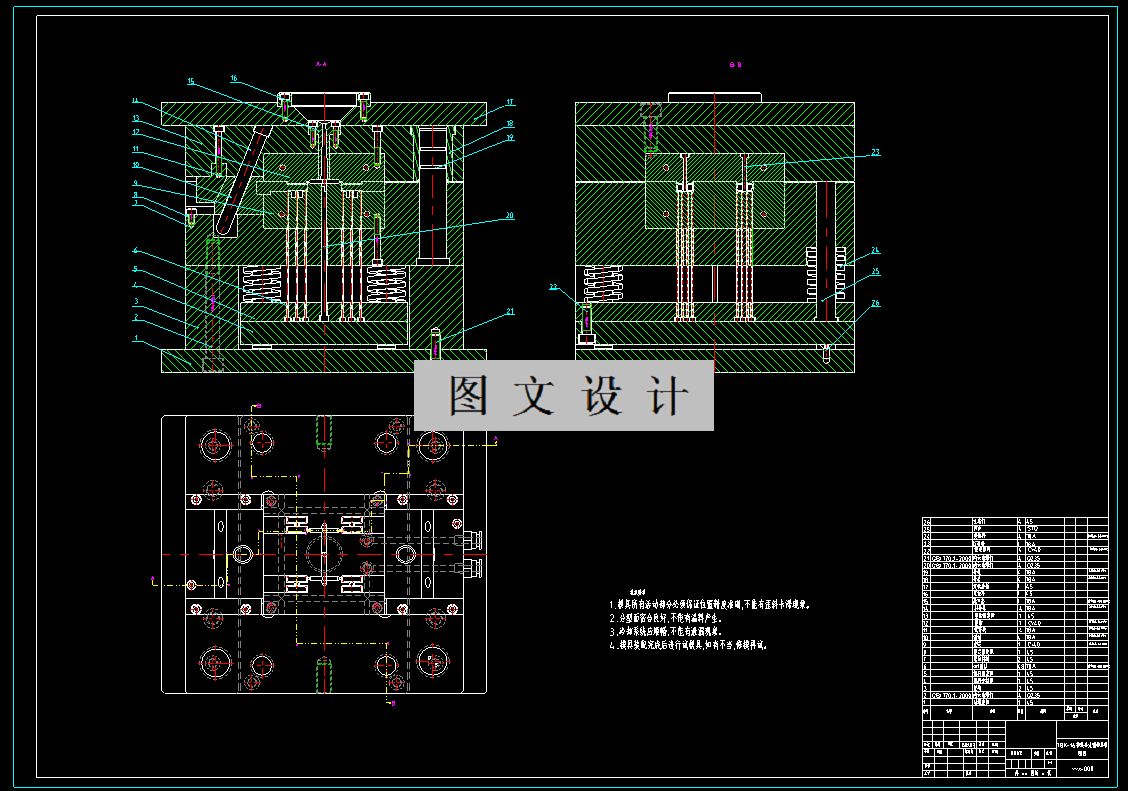Screen dimensions: 1128x791
Task: Select part balloon number 2 in section A-A
Action: pos(136,317)
